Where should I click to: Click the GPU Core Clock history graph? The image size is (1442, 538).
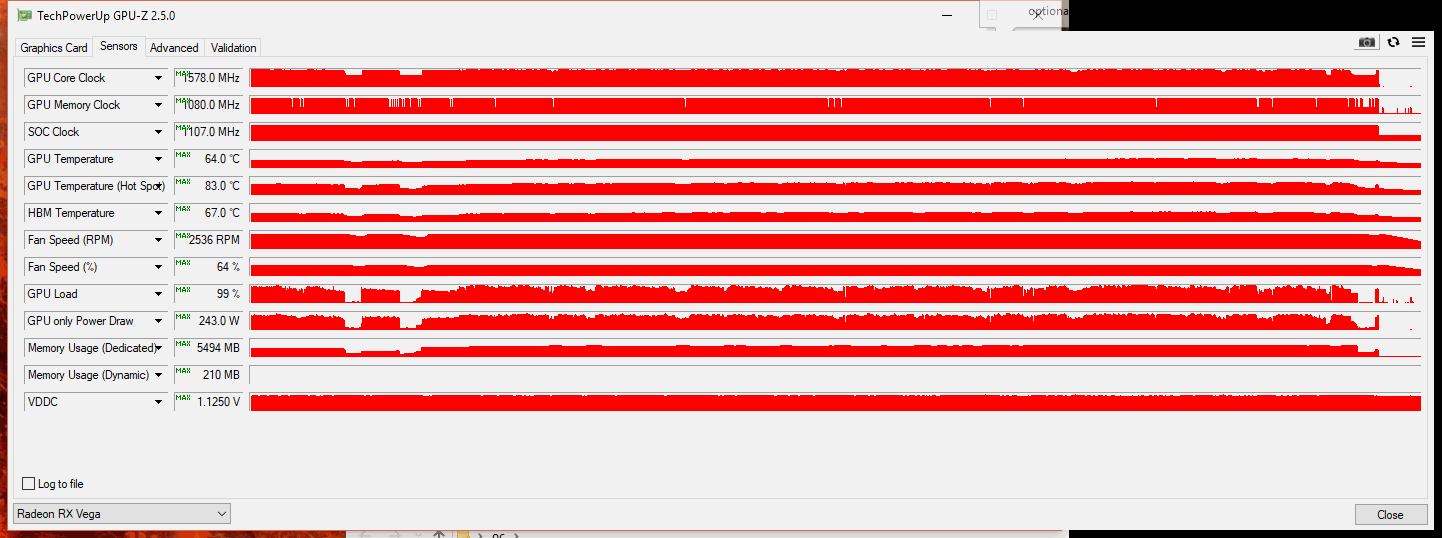click(x=835, y=78)
